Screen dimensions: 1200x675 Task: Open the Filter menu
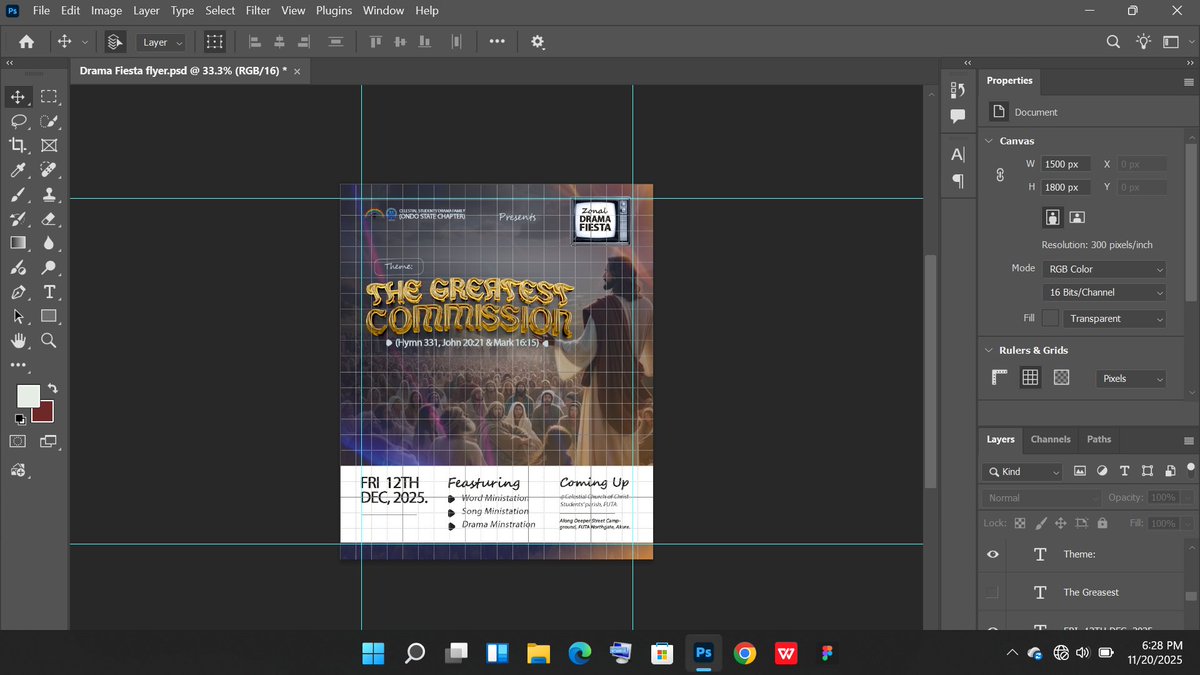[x=257, y=10]
